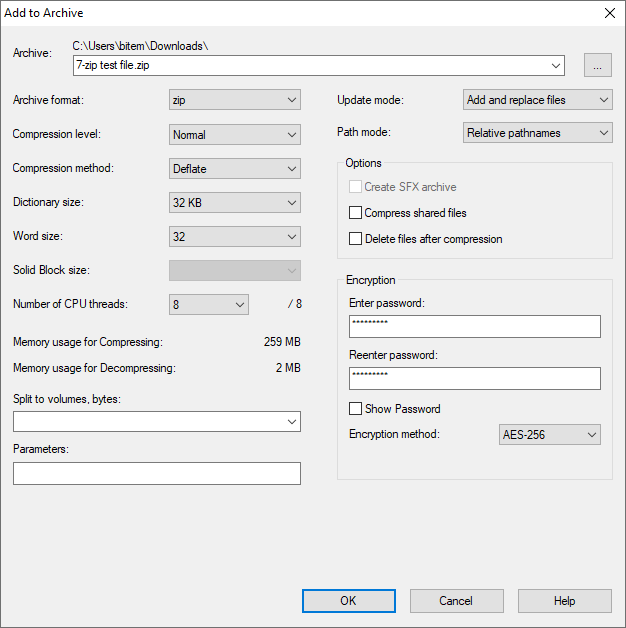Open the Word size dropdown
Image resolution: width=626 pixels, height=628 pixels.
[235, 237]
